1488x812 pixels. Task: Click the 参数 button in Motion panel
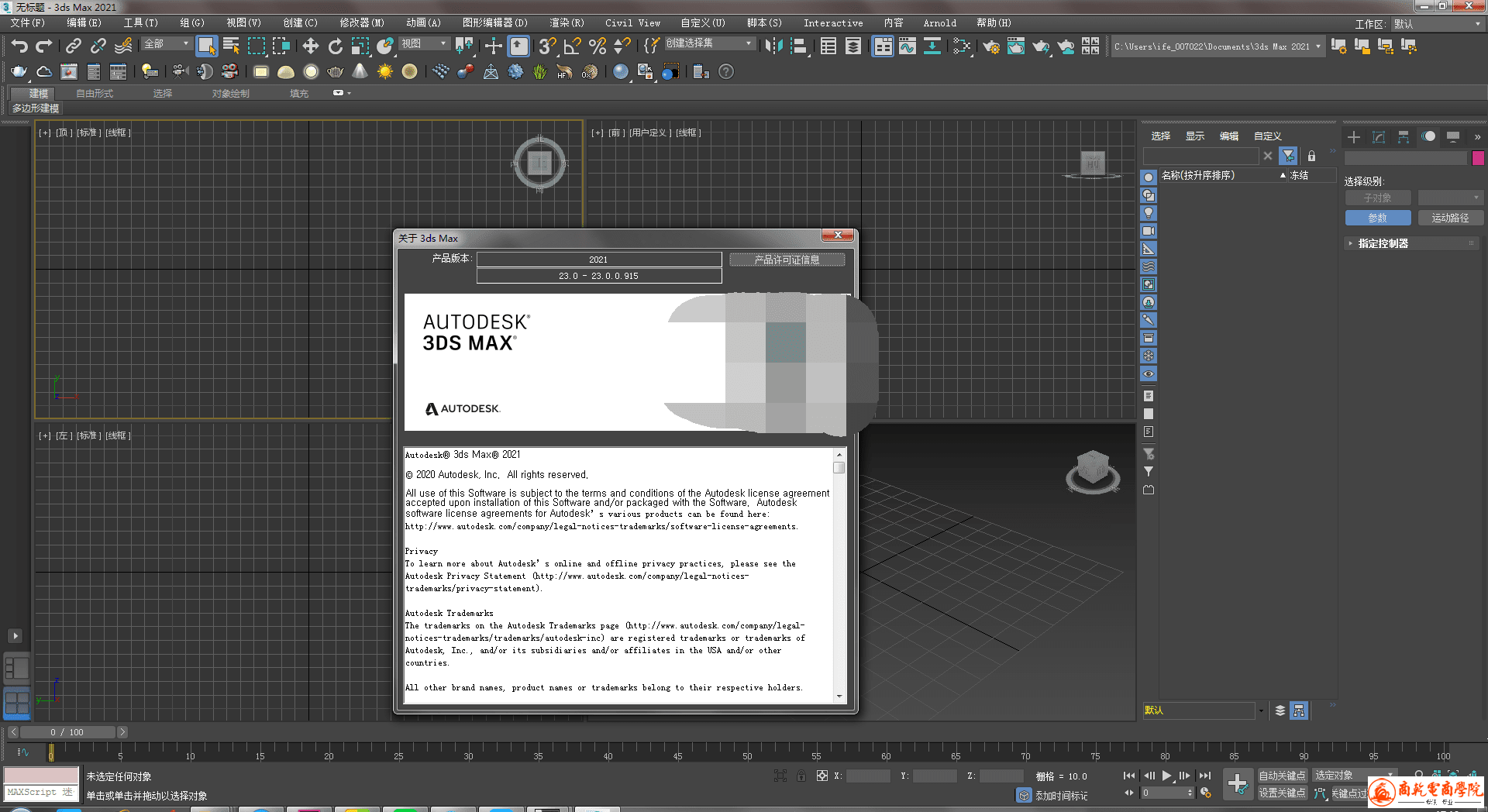(1377, 218)
